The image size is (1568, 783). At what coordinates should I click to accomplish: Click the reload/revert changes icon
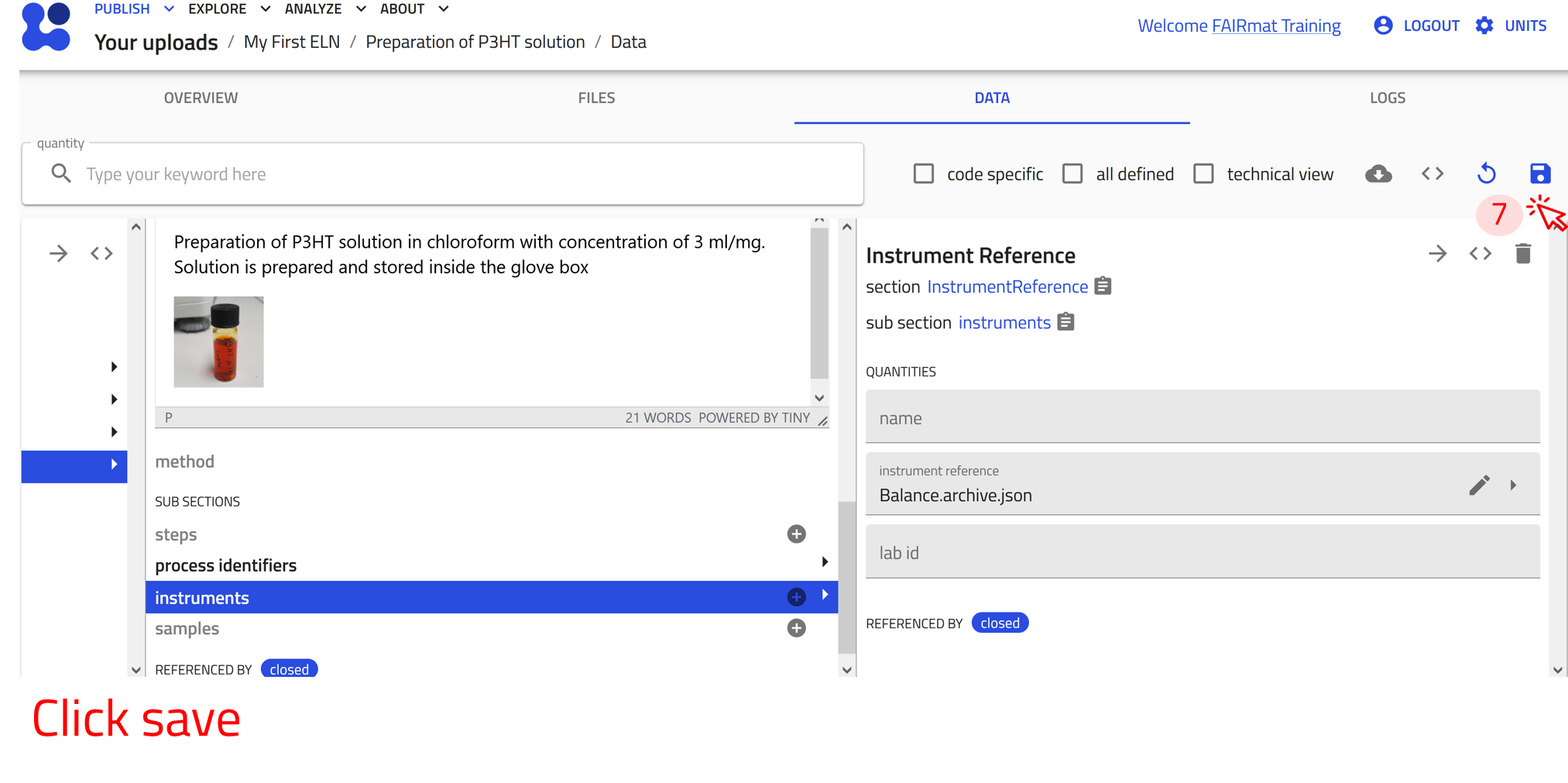click(1486, 173)
